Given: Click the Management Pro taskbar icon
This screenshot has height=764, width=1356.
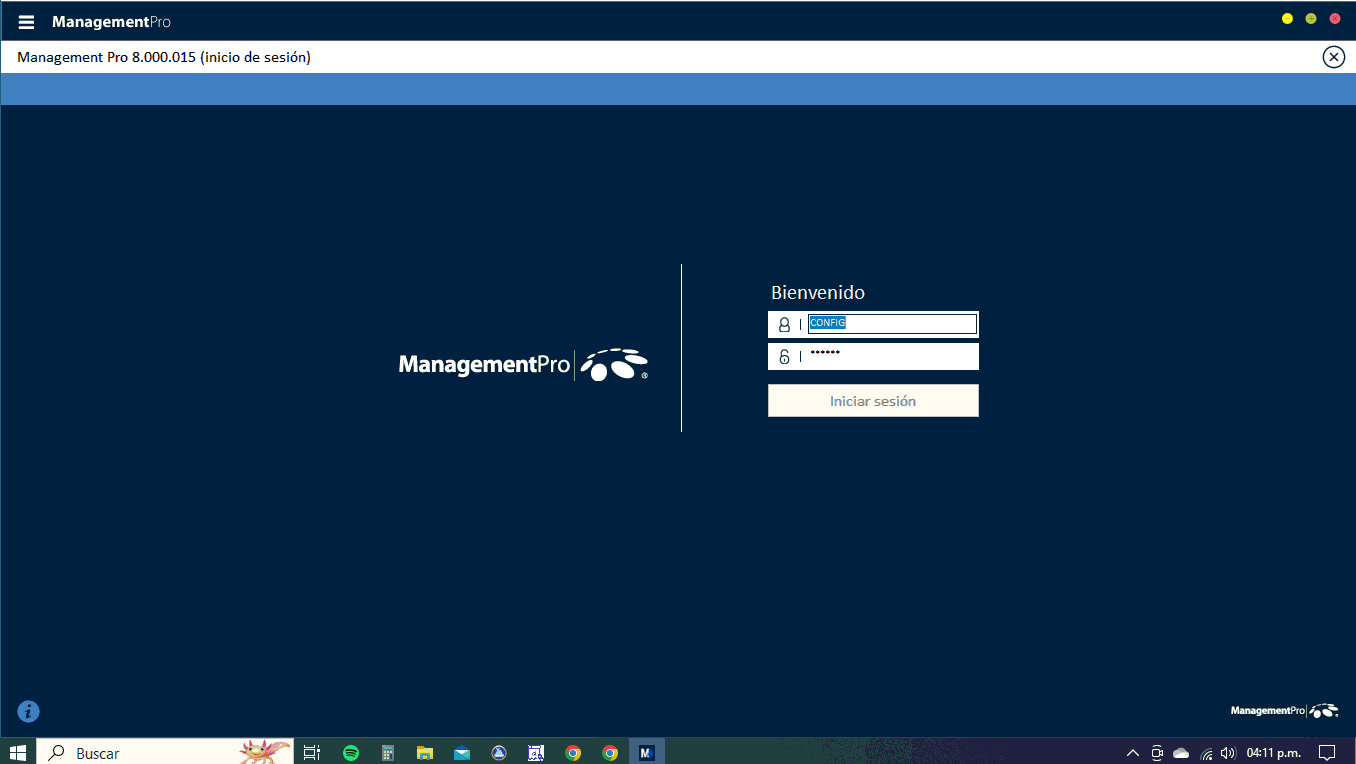Looking at the screenshot, I should 646,753.
